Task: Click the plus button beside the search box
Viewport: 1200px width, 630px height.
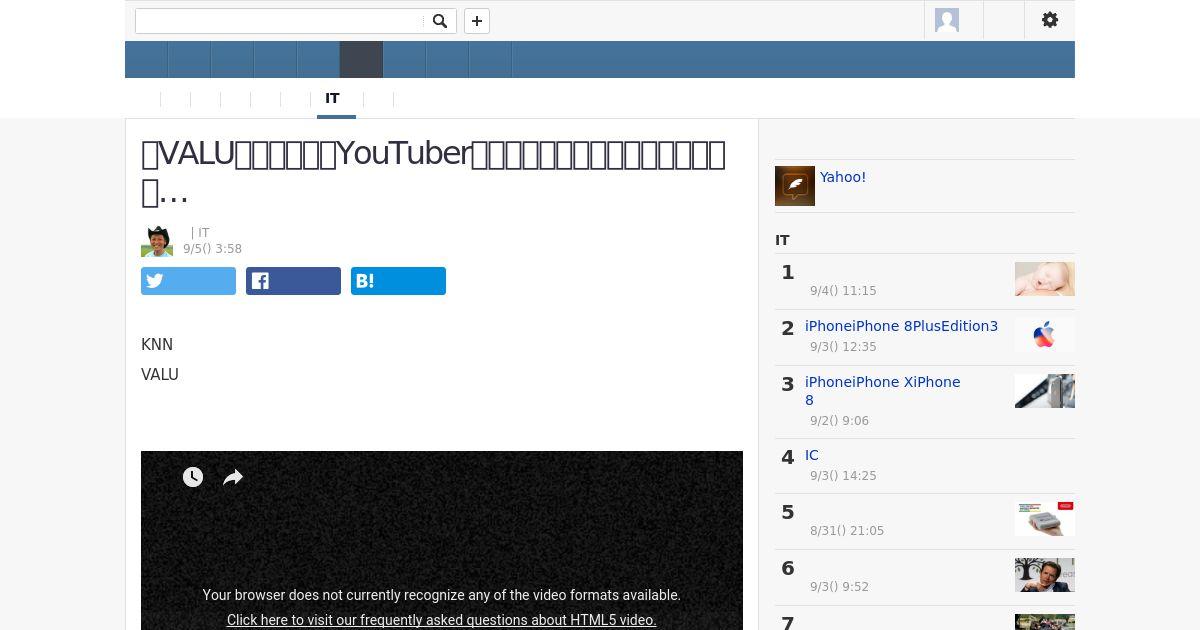Action: (477, 21)
